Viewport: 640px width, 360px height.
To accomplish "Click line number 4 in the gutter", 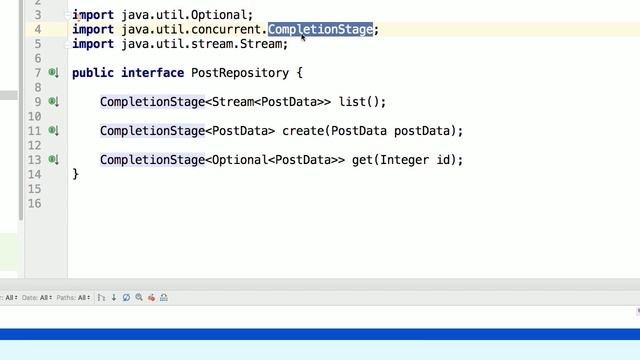I will [38, 29].
